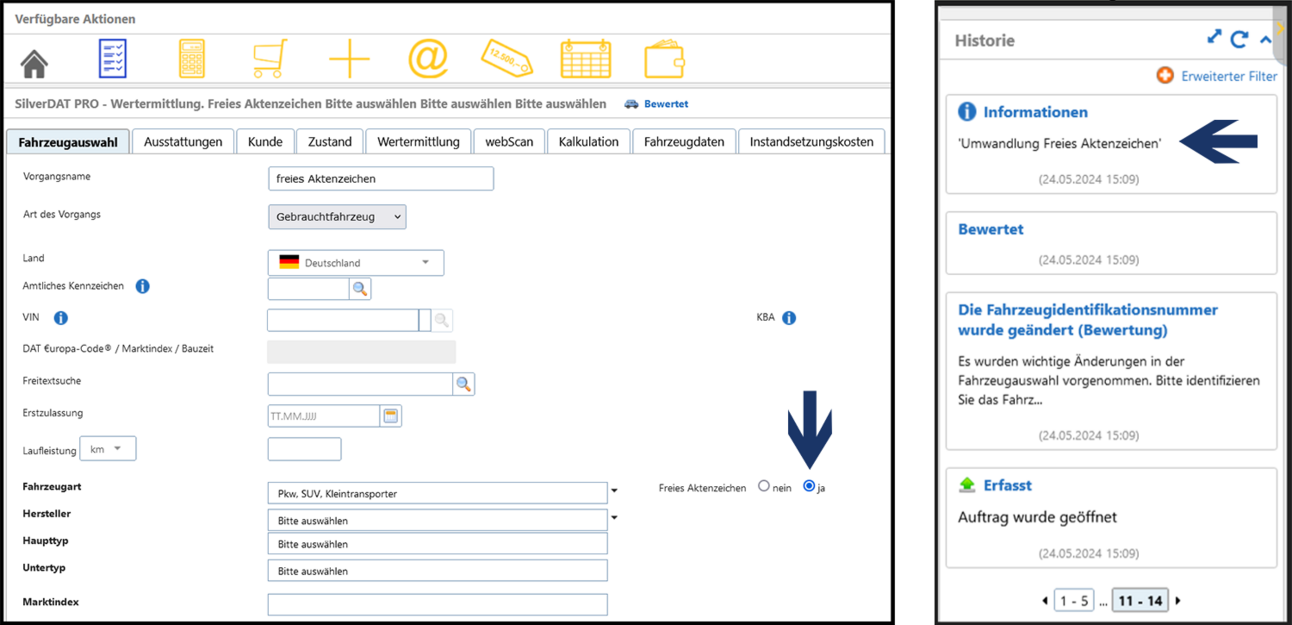This screenshot has width=1292, height=625.
Task: Click the @ email icon
Action: tap(428, 60)
